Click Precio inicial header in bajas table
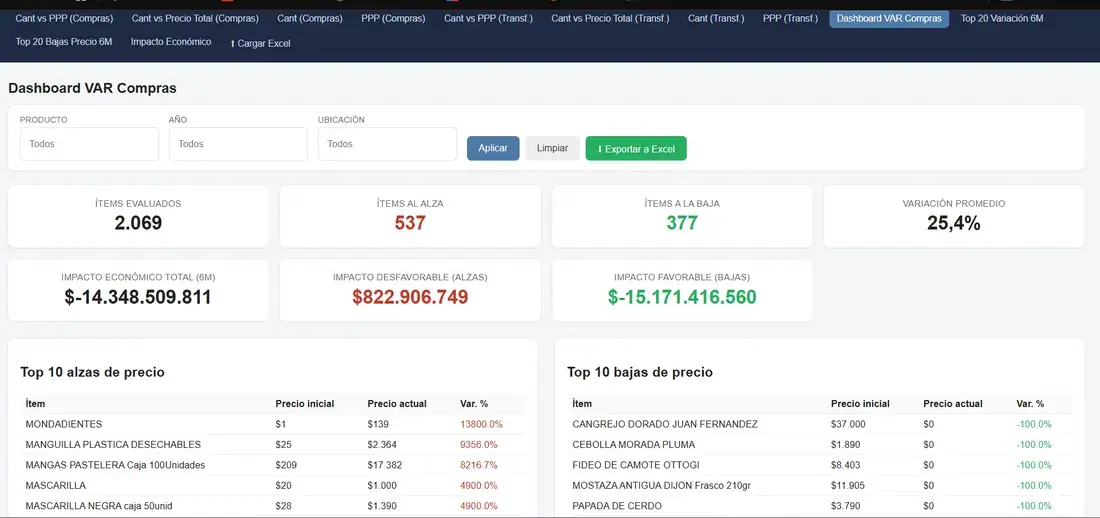 860,404
